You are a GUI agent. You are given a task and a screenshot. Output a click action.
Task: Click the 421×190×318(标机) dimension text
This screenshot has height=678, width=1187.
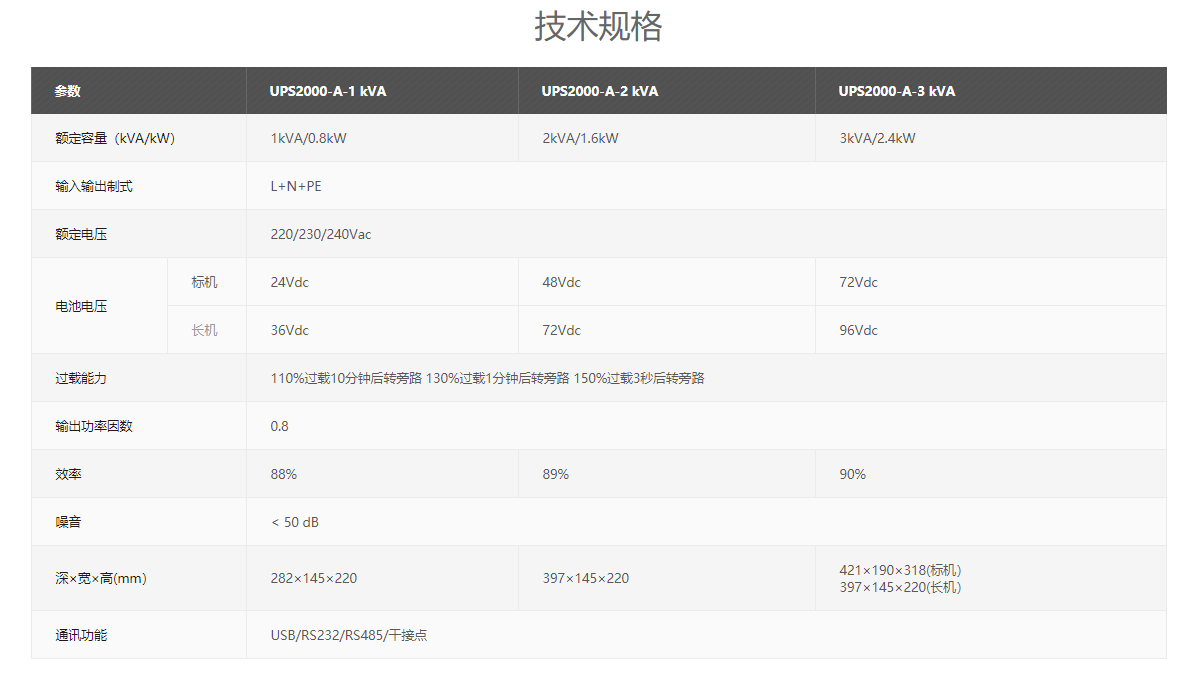pyautogui.click(x=900, y=570)
